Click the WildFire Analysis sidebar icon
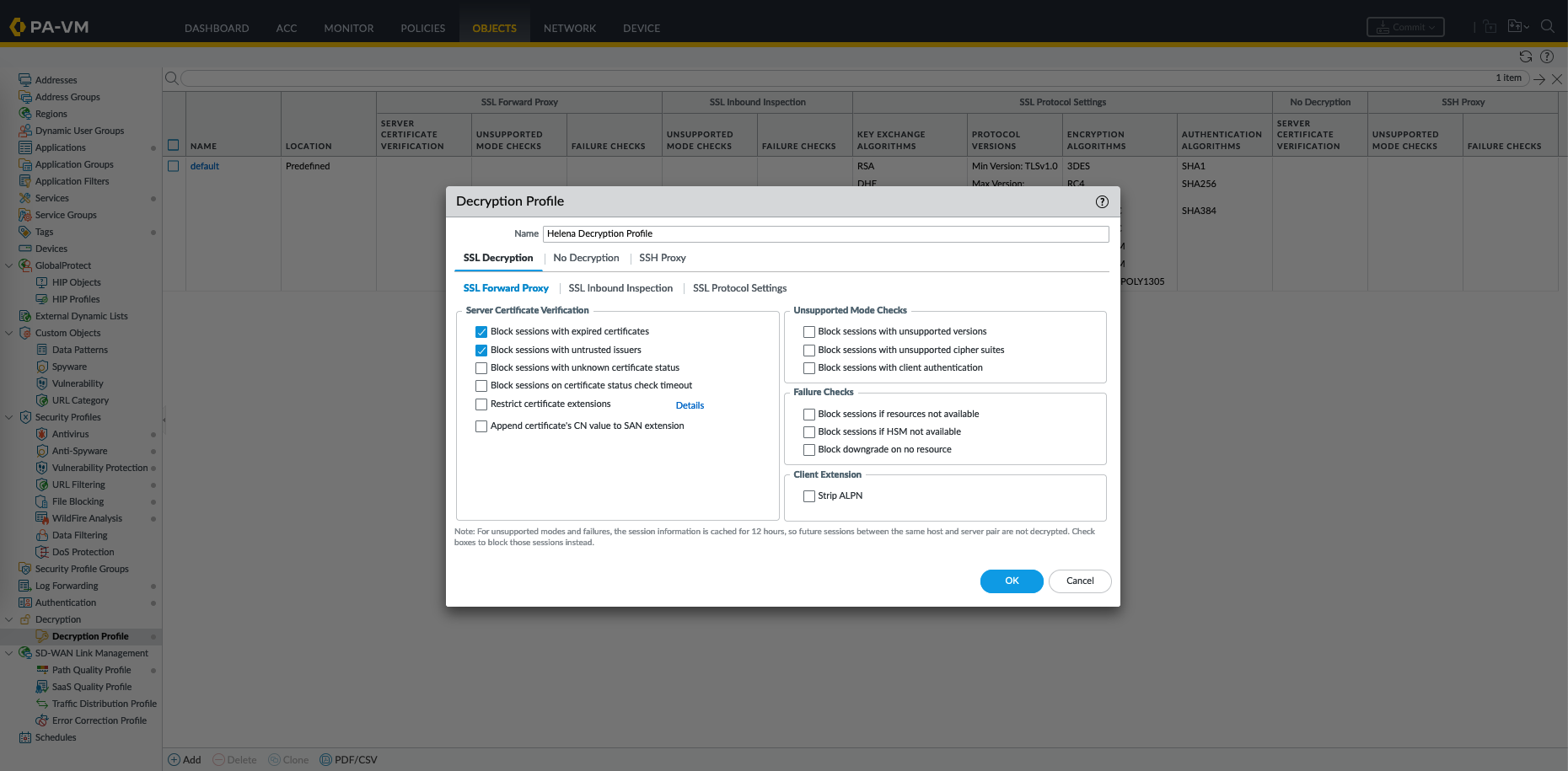 (x=42, y=518)
